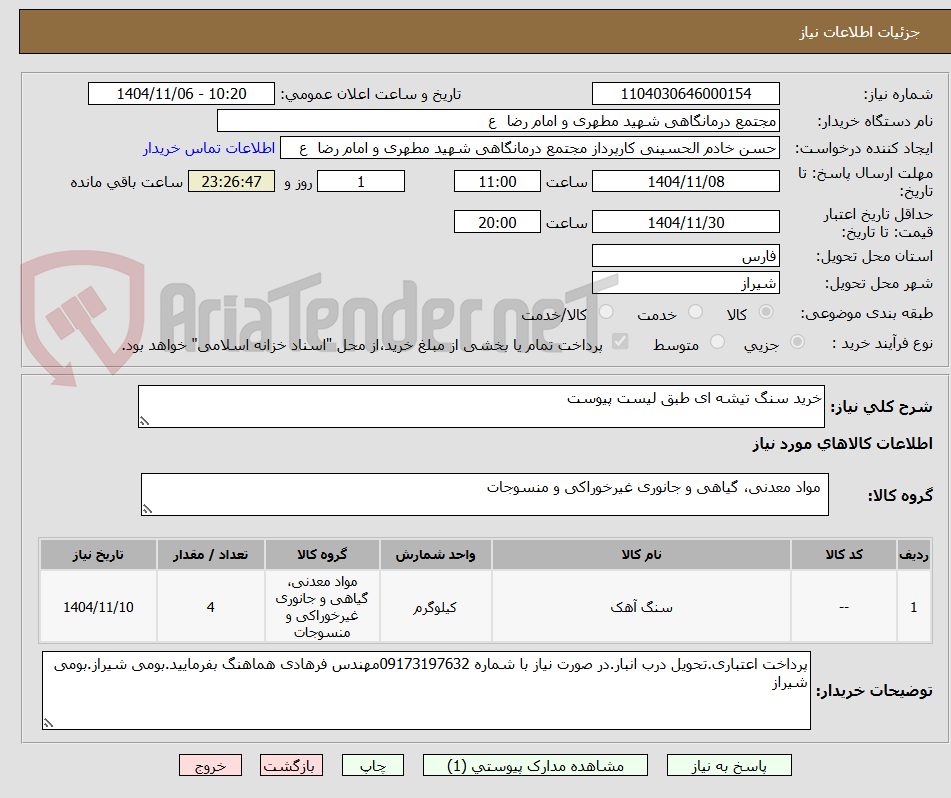The image size is (951, 798).
Task: Click the 'تعداد / مقدار' column header
Action: (x=210, y=555)
